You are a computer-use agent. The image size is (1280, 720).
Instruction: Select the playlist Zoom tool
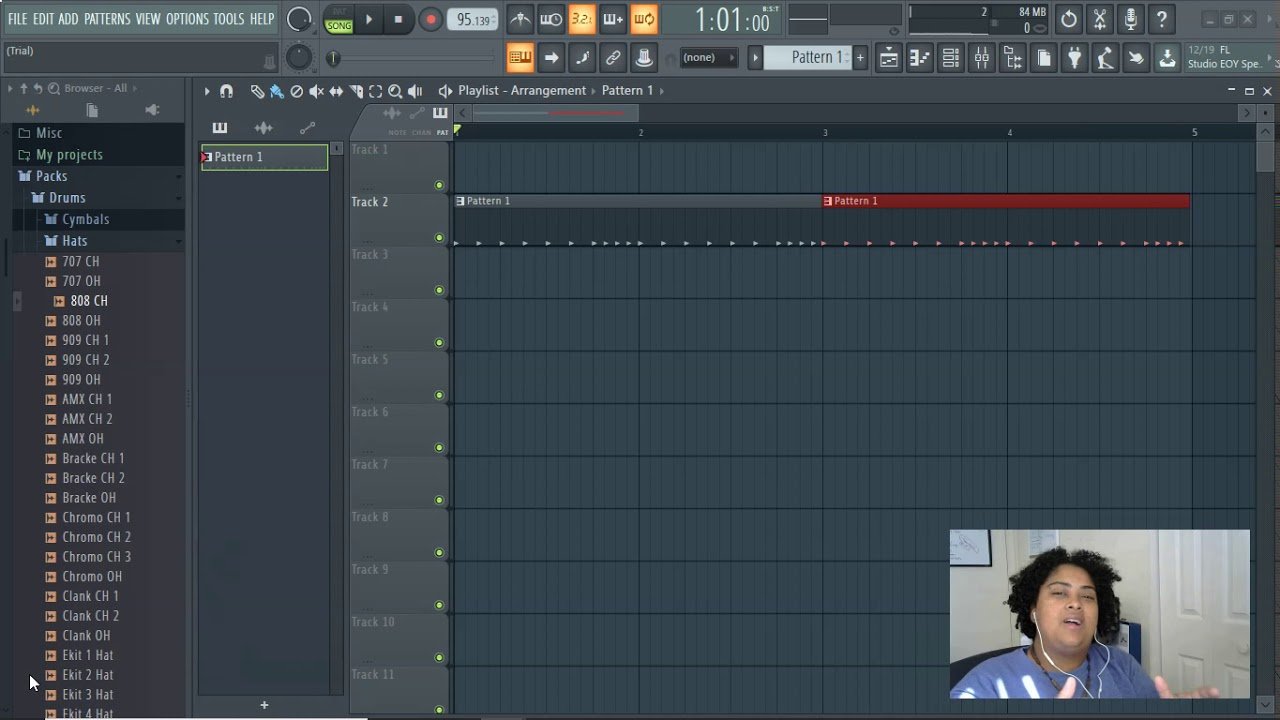pos(394,91)
